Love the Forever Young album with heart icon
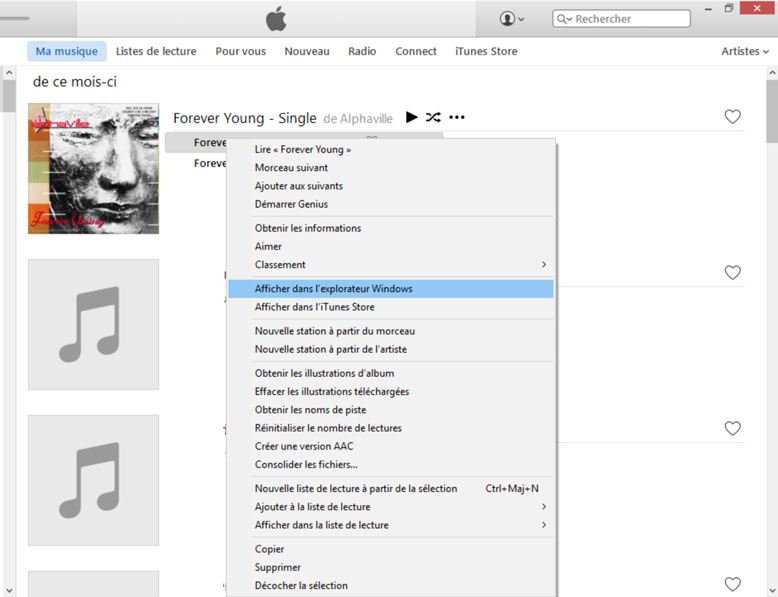The image size is (778, 597). click(x=732, y=117)
